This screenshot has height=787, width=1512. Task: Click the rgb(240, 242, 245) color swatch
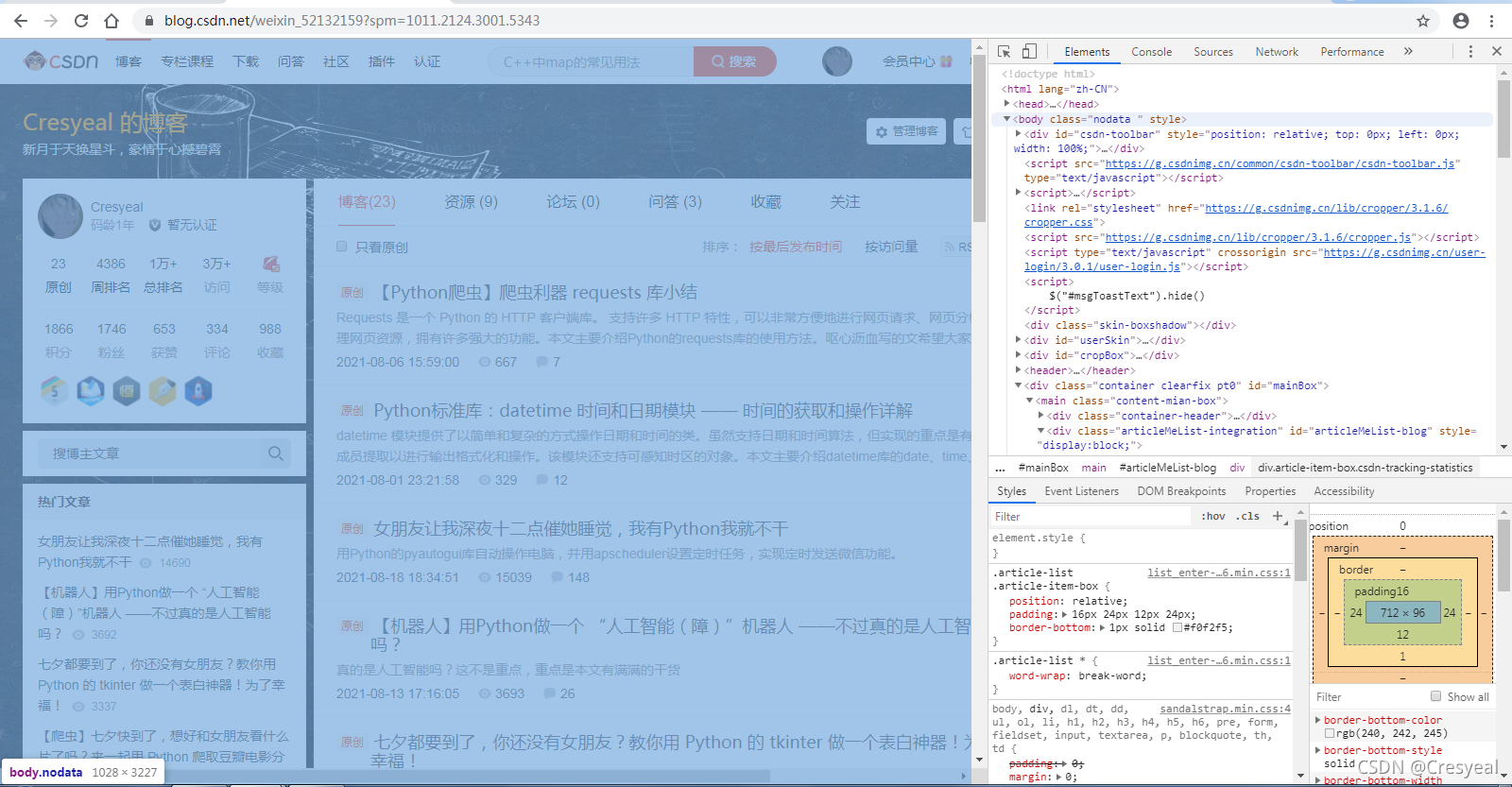point(1330,733)
